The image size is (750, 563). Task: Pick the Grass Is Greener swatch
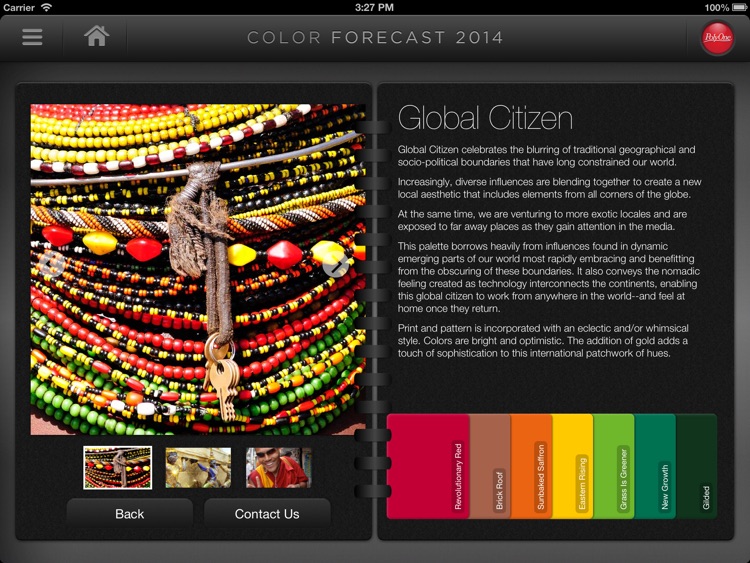point(614,466)
